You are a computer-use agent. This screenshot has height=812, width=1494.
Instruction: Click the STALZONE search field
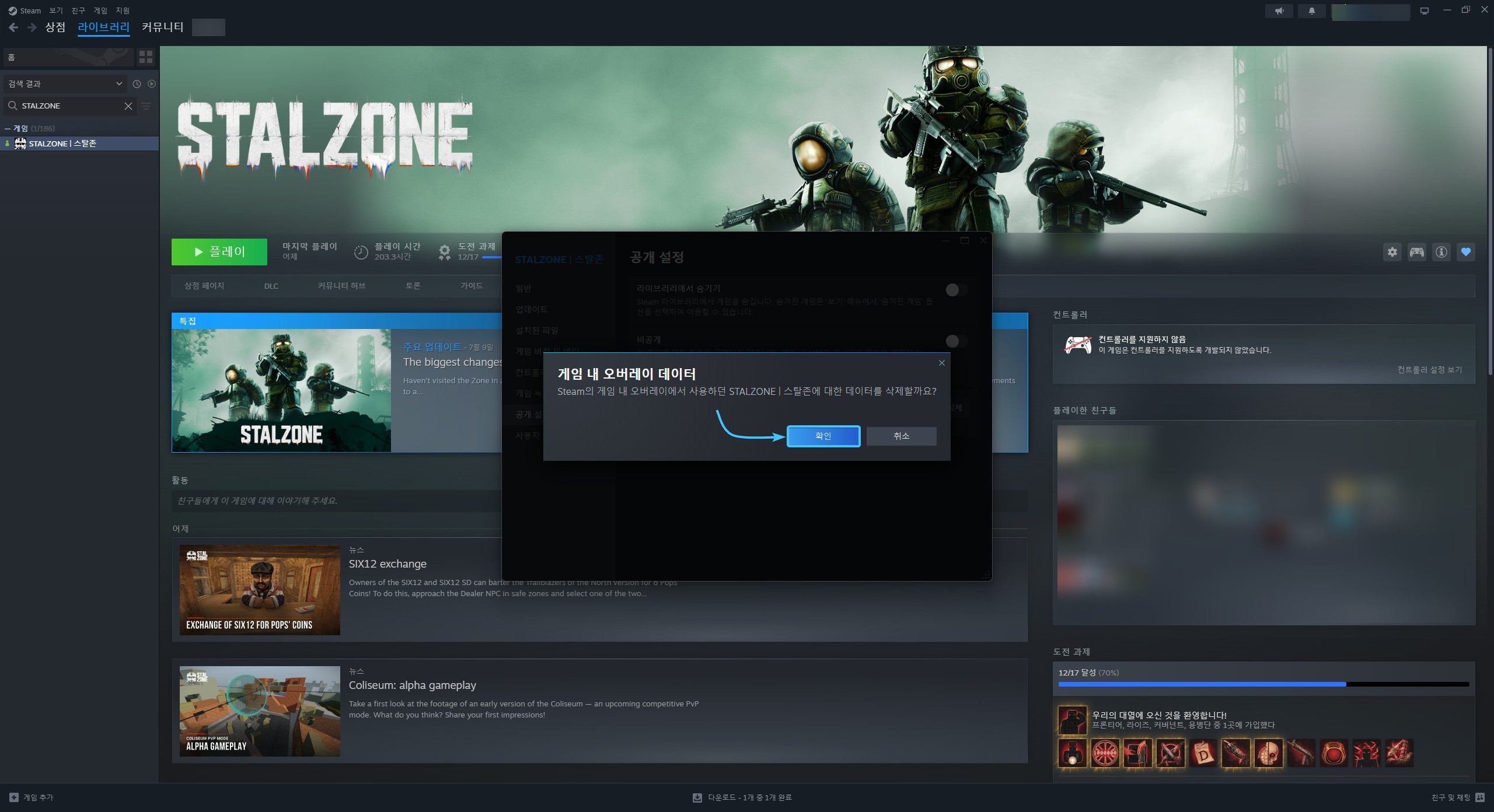(x=70, y=106)
